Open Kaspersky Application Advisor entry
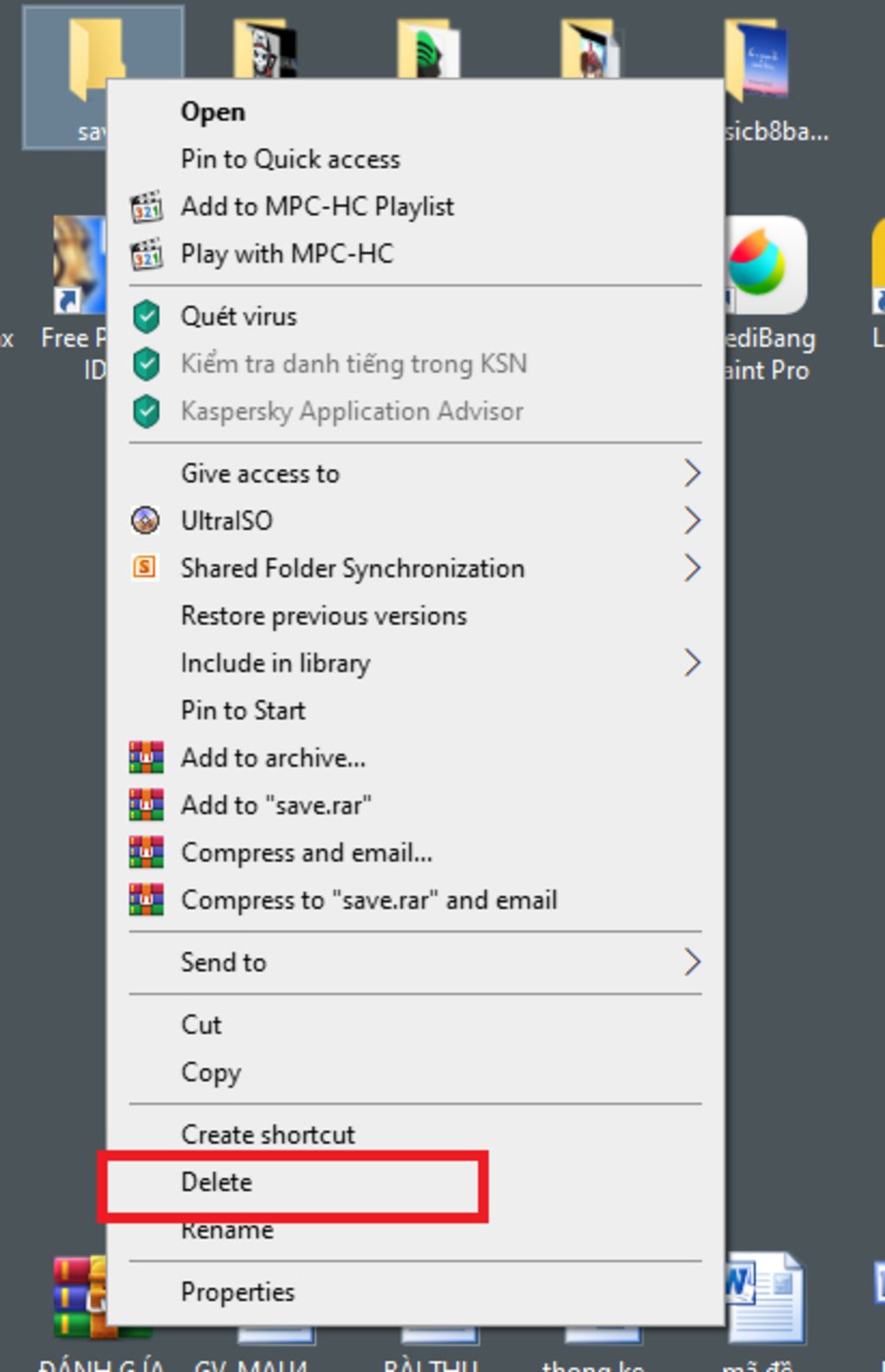The height and width of the screenshot is (1372, 885). (x=352, y=412)
